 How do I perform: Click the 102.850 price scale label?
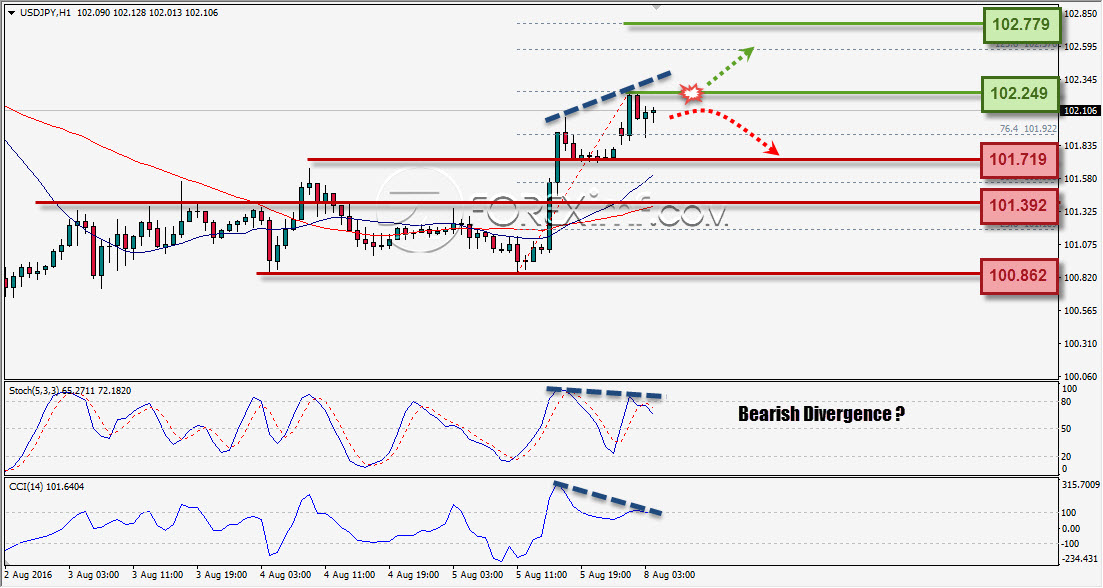pyautogui.click(x=1081, y=13)
